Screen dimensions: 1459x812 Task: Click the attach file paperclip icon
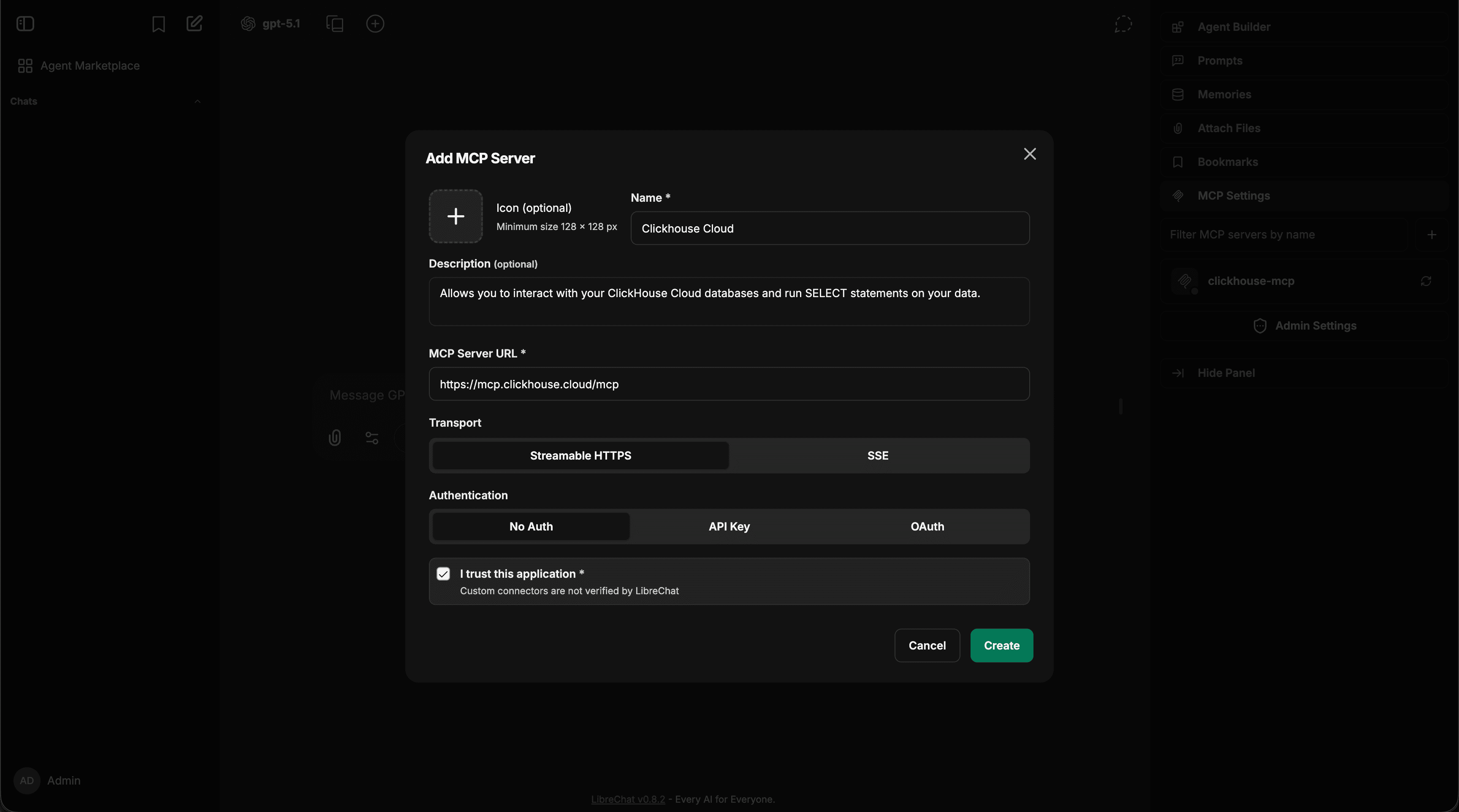[x=335, y=438]
